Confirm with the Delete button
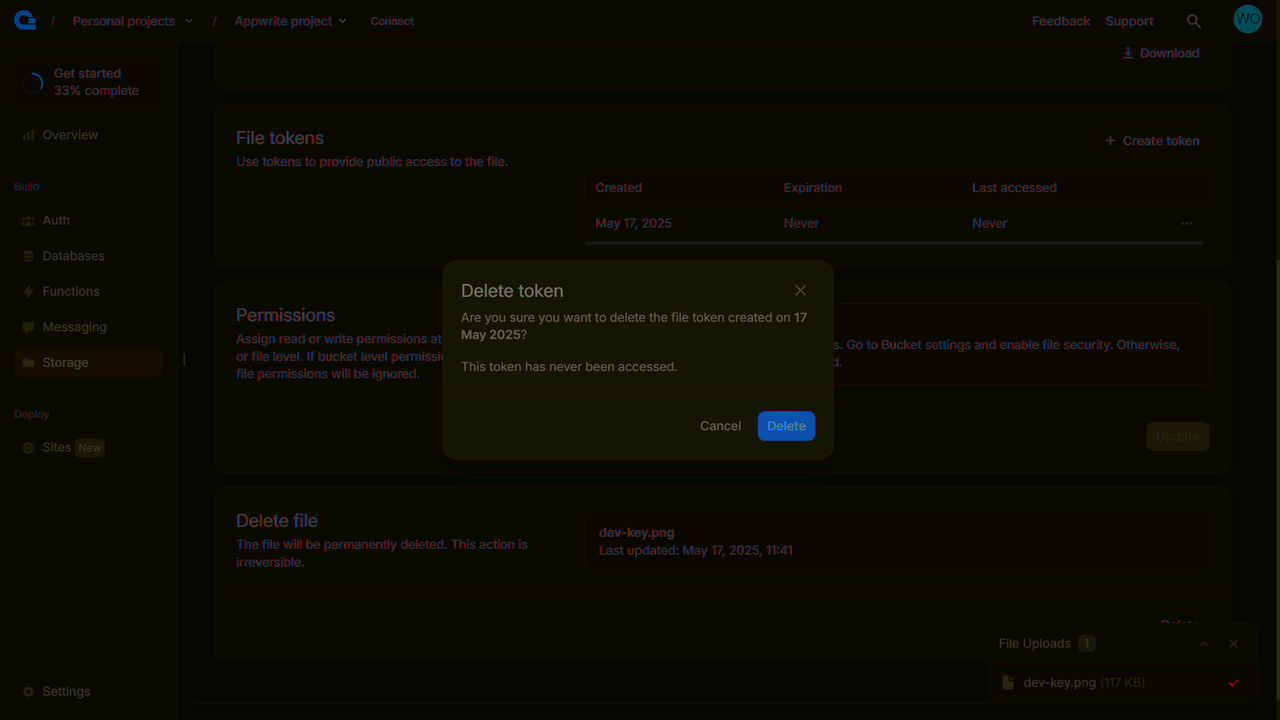This screenshot has width=1280, height=720. (x=786, y=425)
